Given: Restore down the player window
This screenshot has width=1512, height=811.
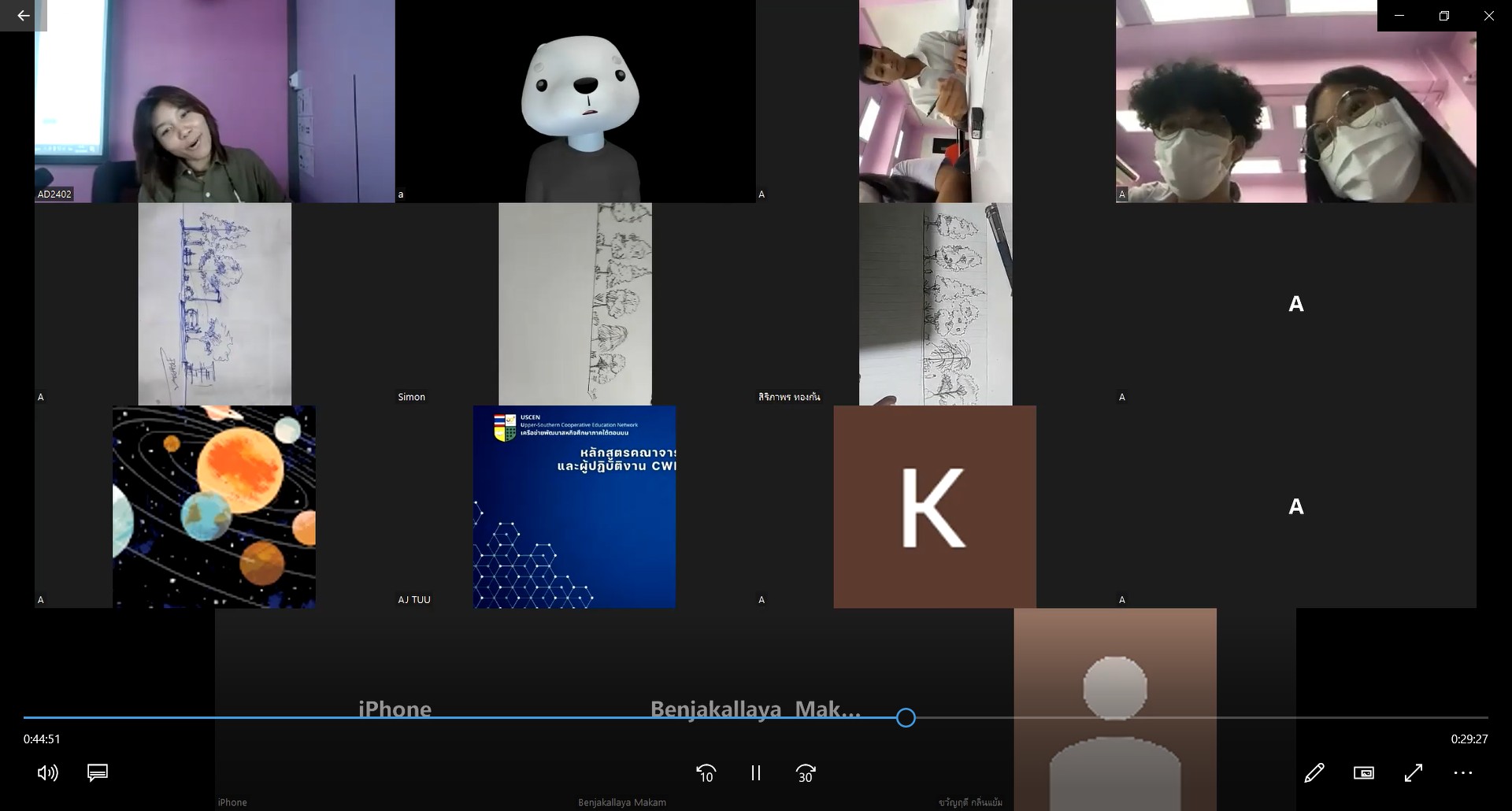Looking at the screenshot, I should (x=1443, y=16).
